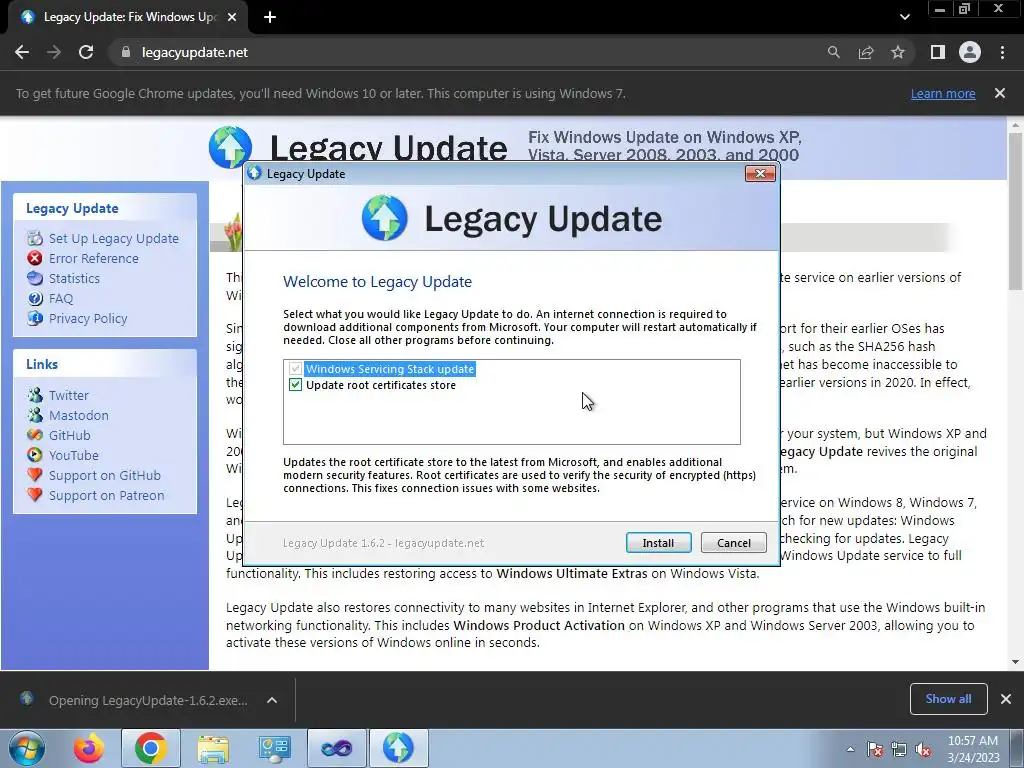The width and height of the screenshot is (1024, 768).
Task: Click the lock icon in address bar
Action: tap(126, 52)
